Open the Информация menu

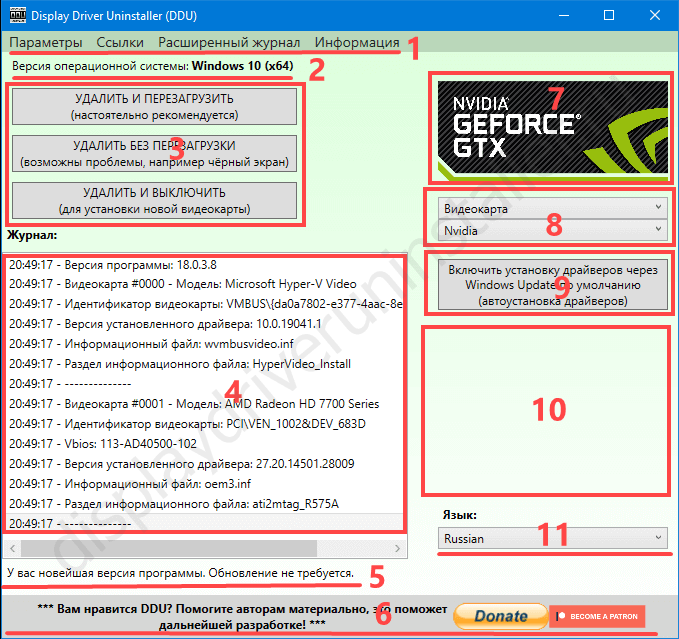coord(357,42)
